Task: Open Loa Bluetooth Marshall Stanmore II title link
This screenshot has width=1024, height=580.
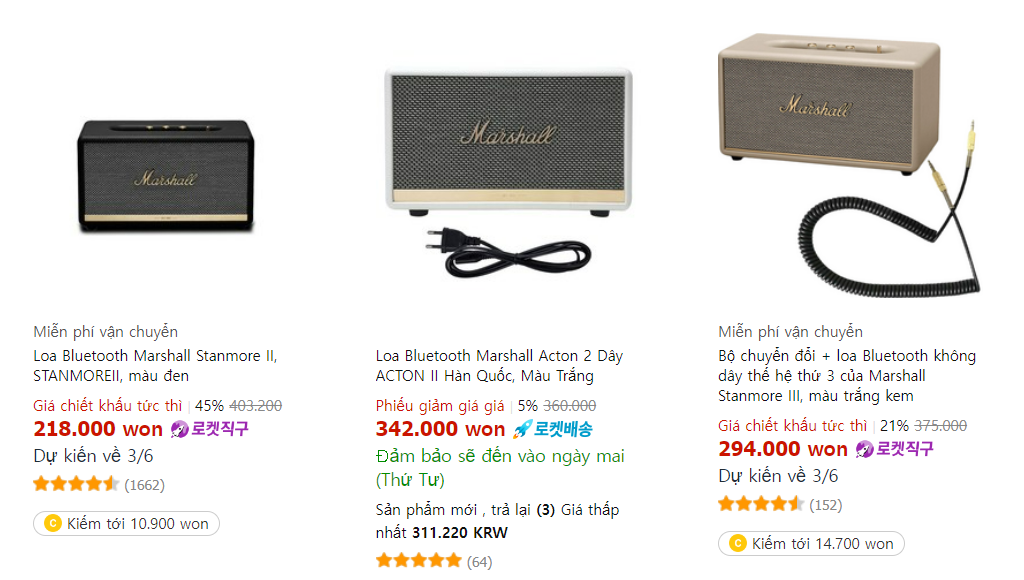Action: tap(155, 366)
